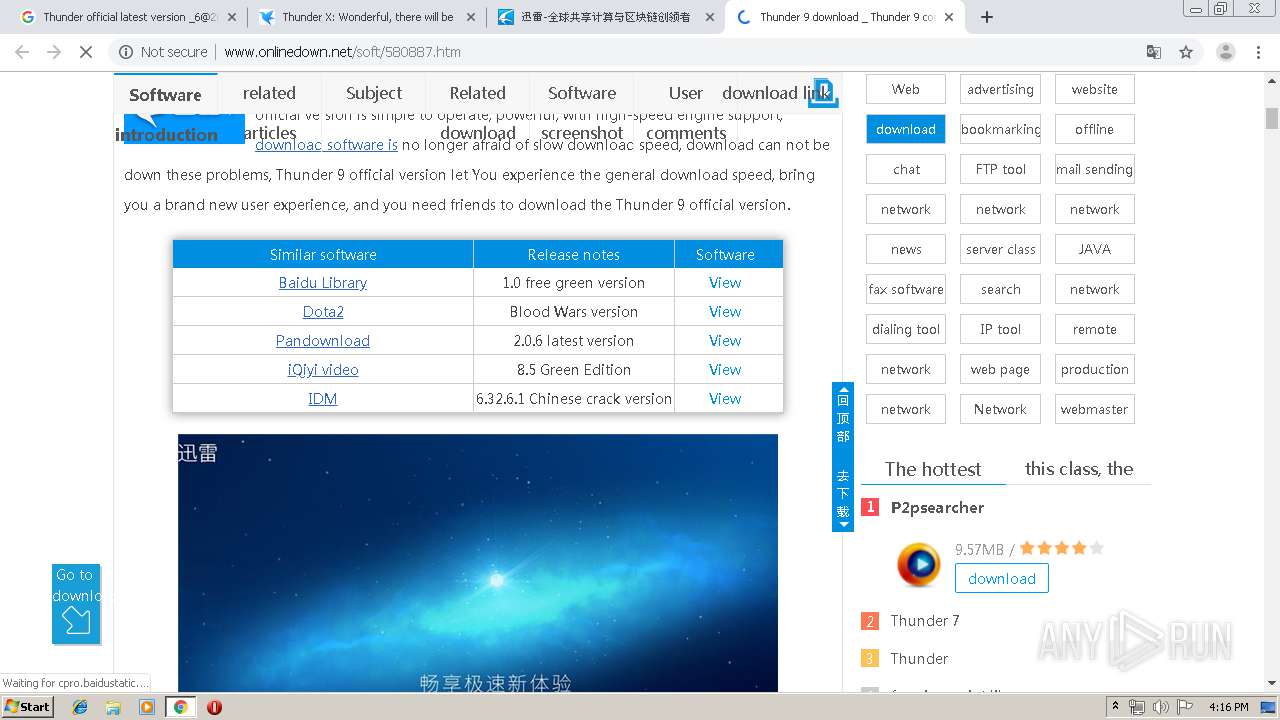Screen dimensions: 1280x720
Task: Select the JAVA category tag
Action: click(x=1095, y=249)
